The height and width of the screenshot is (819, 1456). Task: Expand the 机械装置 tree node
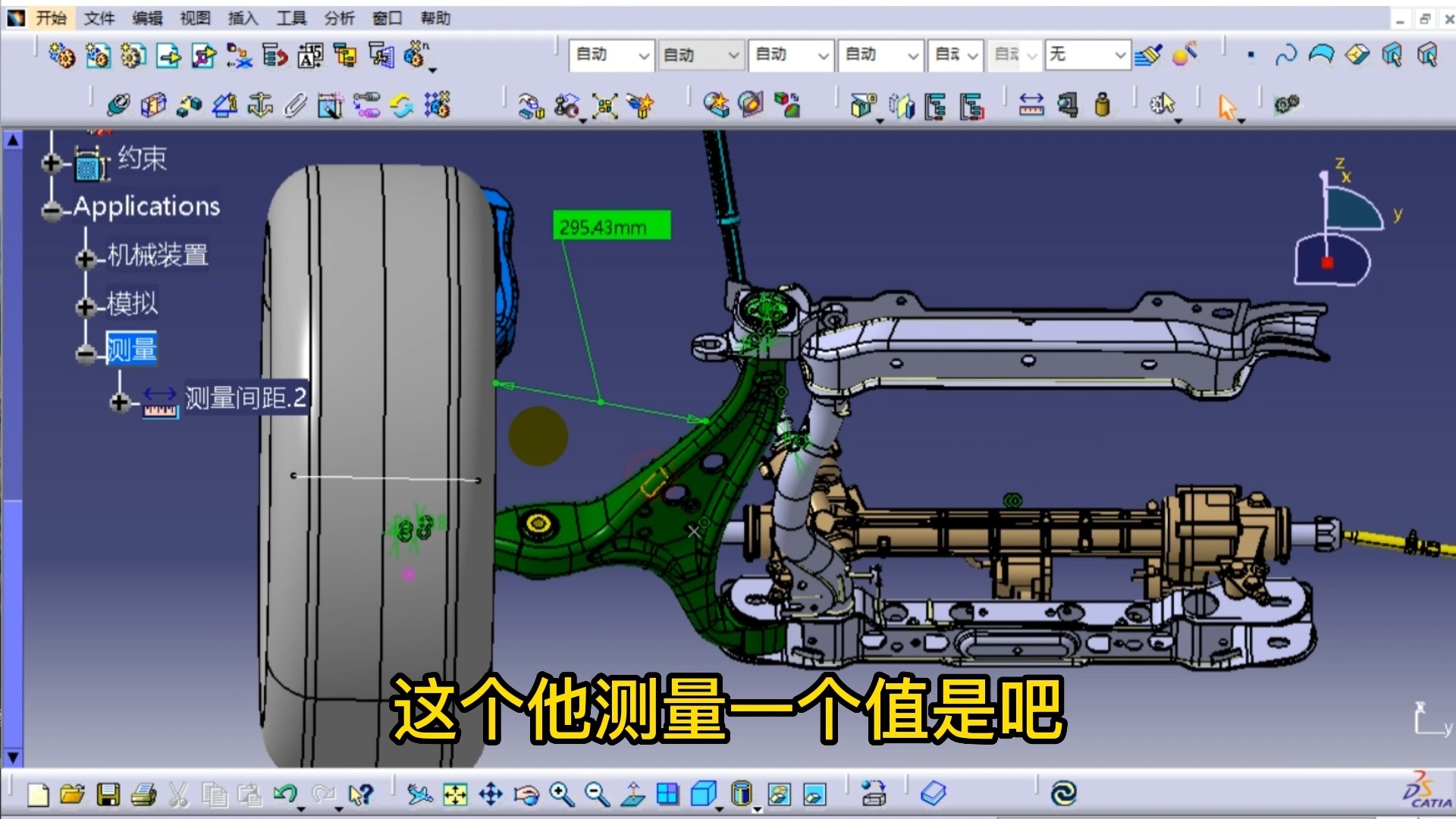pos(85,259)
